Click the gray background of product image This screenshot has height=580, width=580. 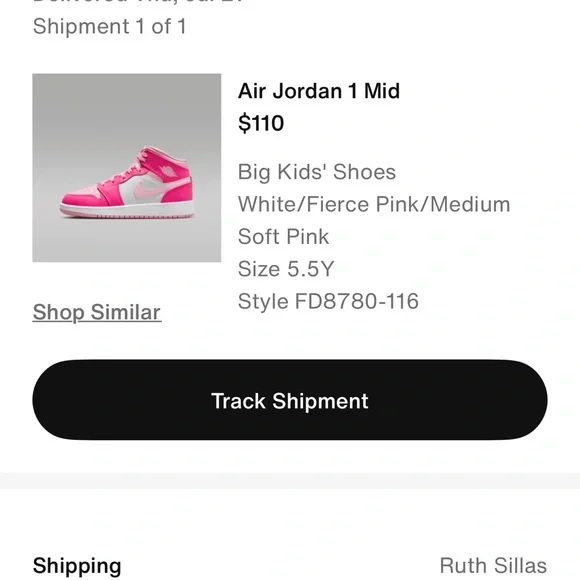pos(127,107)
